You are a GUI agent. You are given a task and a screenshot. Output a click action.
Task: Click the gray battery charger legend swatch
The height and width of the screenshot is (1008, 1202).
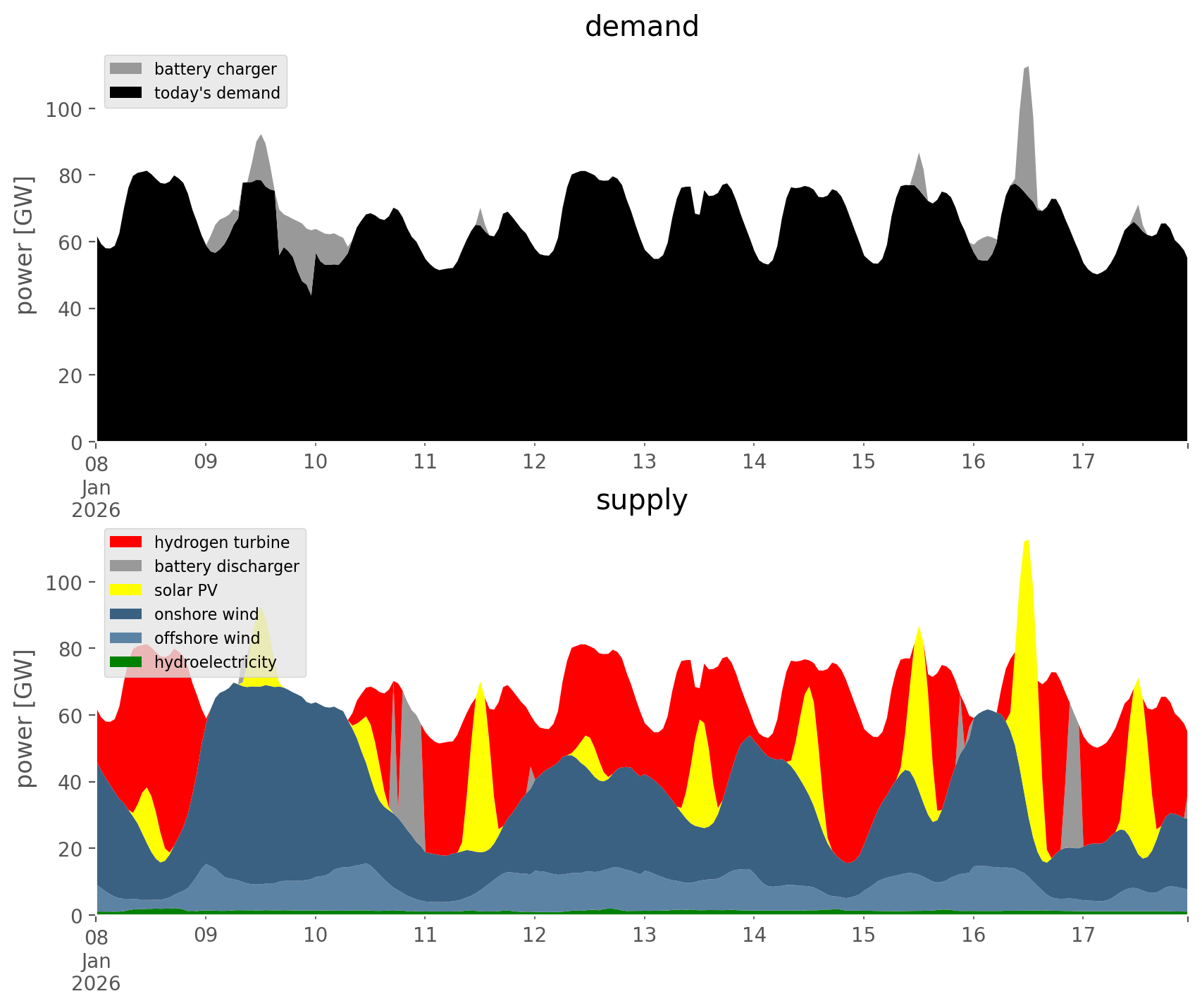pyautogui.click(x=126, y=69)
